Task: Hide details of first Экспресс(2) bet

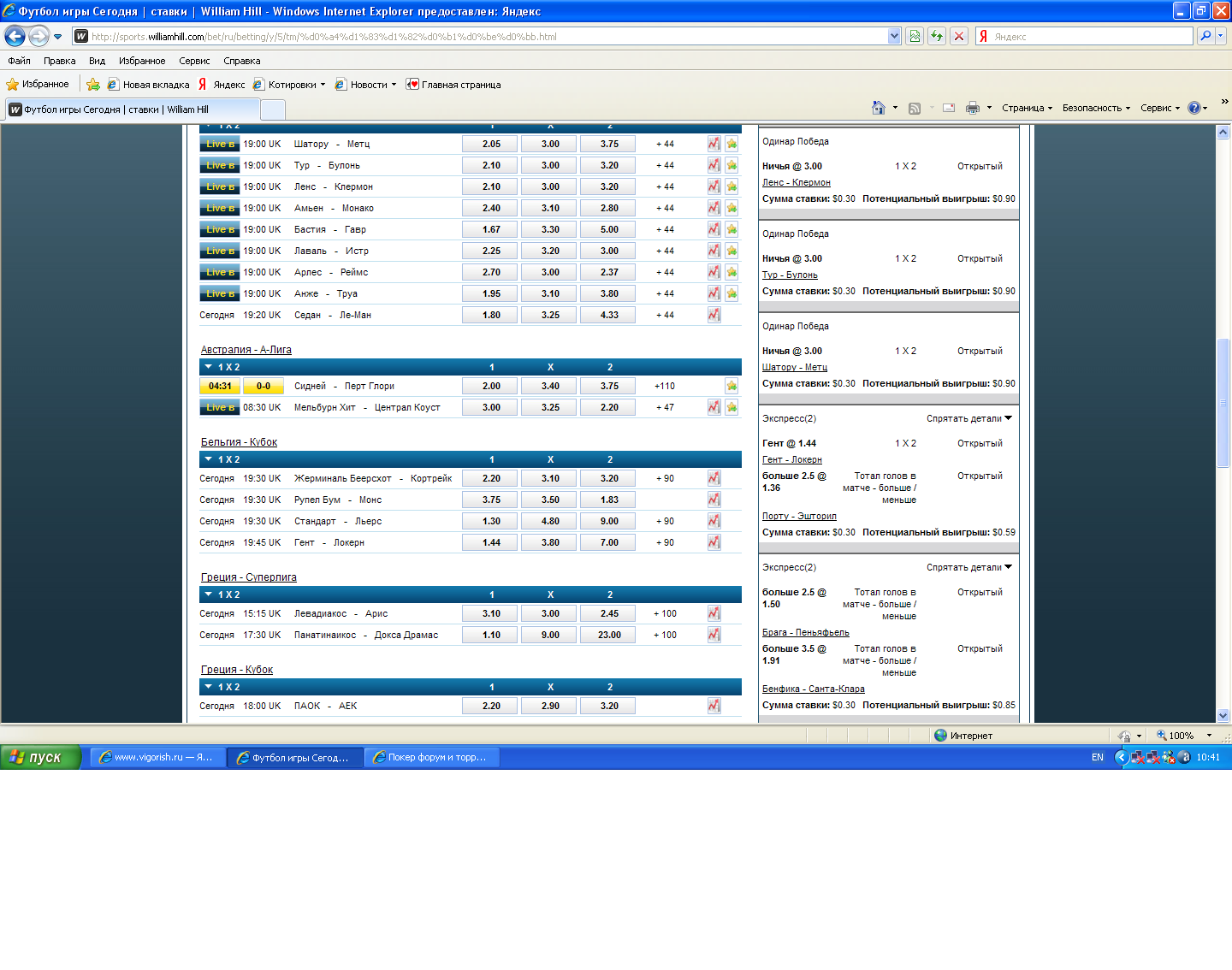Action: [968, 418]
